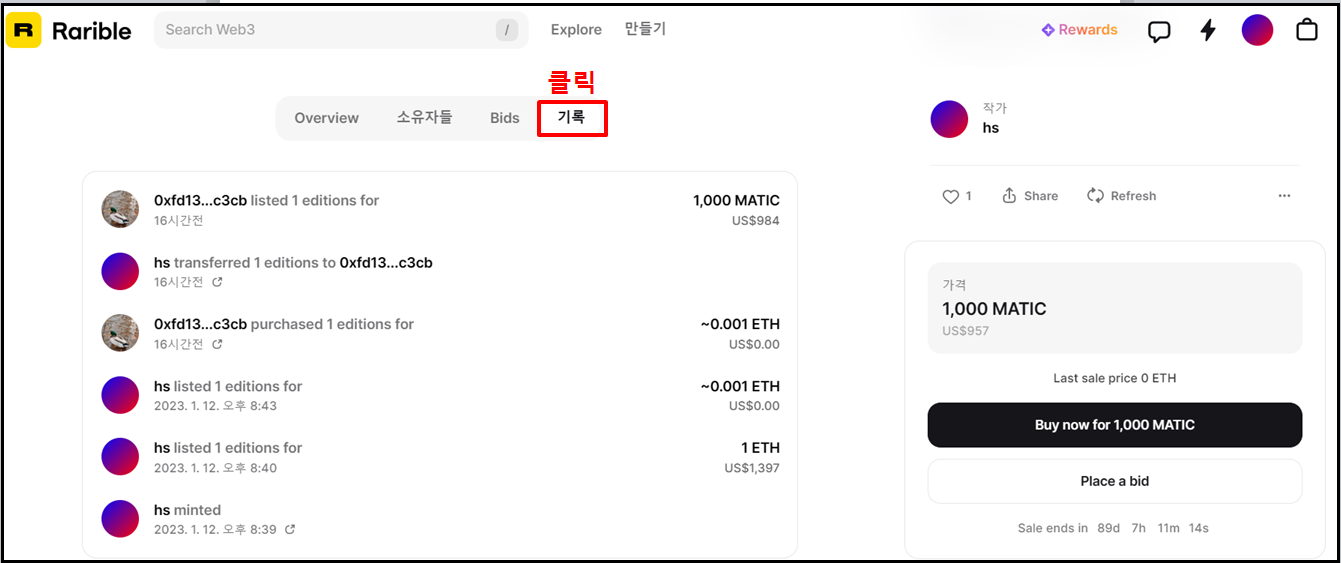Screen dimensions: 1341x563
Task: Open the Bids tab
Action: pos(505,118)
